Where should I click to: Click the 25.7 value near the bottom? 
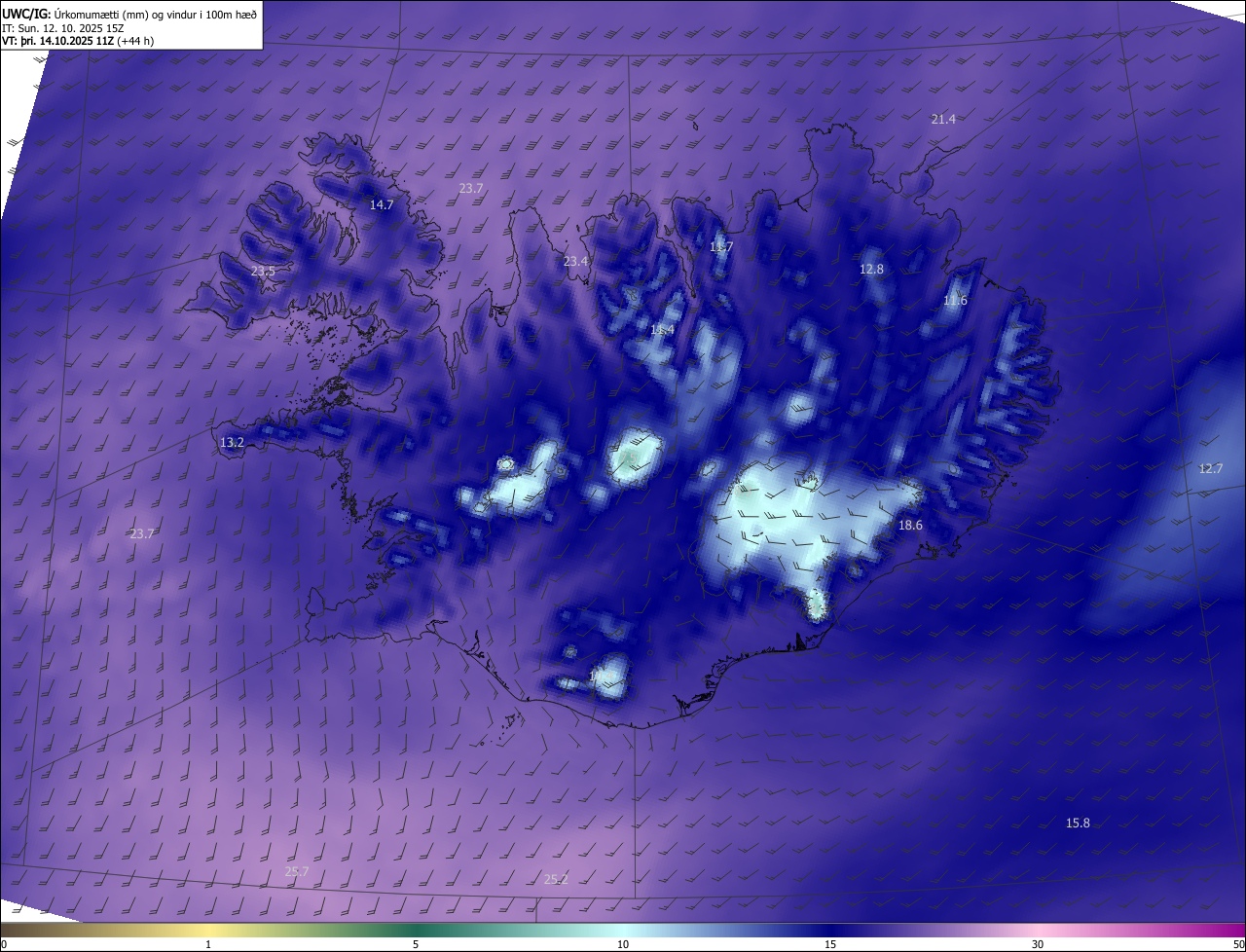297,871
